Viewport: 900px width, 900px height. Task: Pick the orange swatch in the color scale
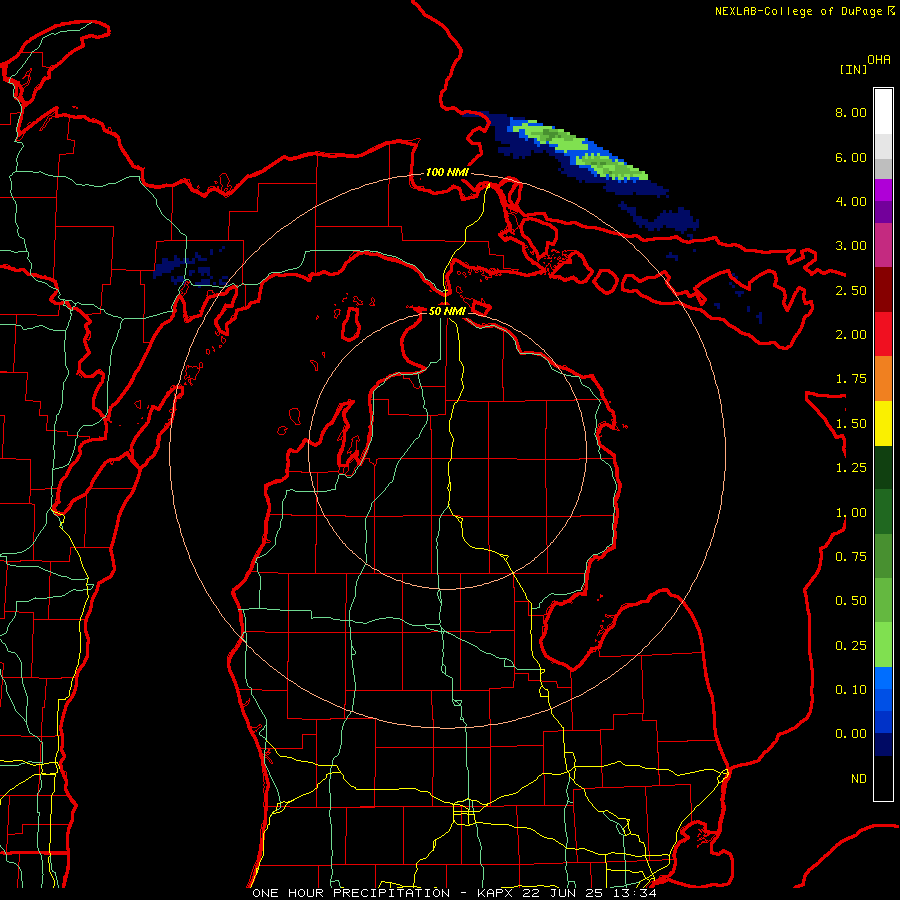883,379
